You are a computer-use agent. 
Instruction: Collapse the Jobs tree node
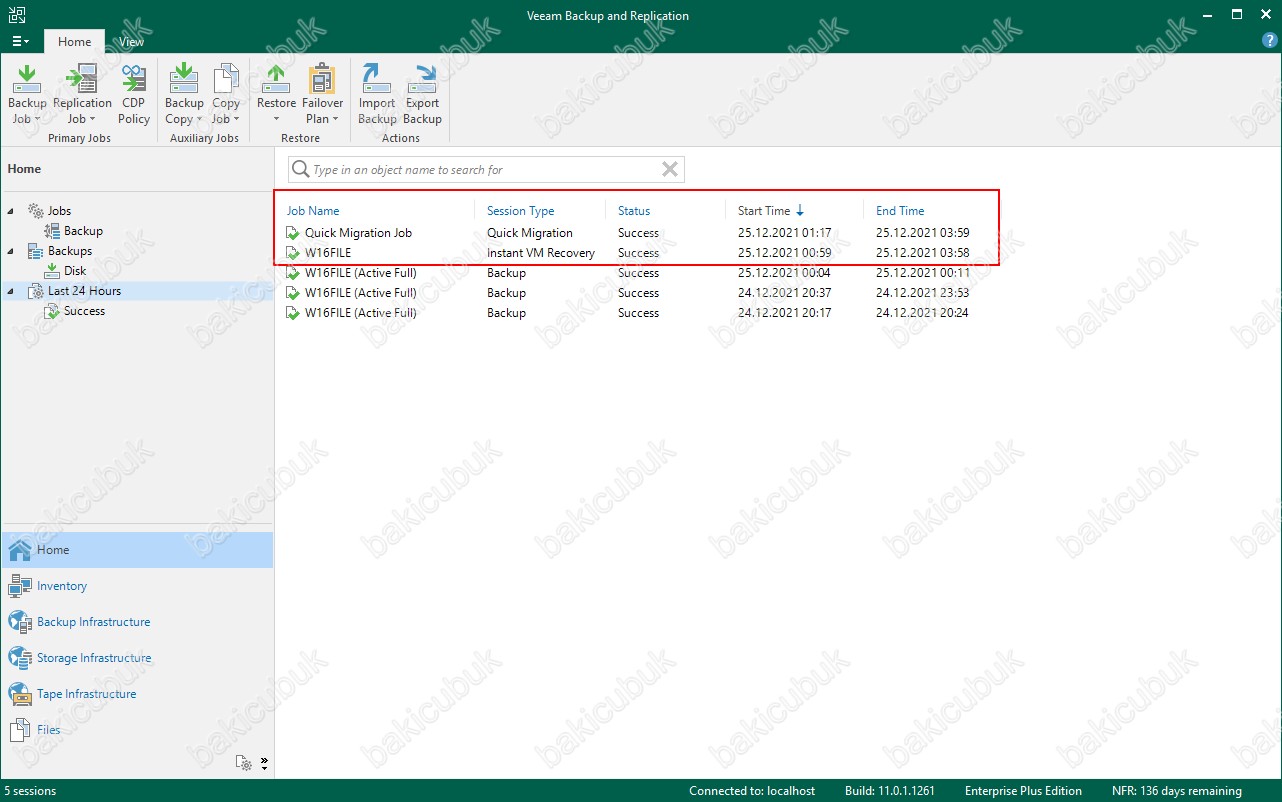tap(11, 211)
